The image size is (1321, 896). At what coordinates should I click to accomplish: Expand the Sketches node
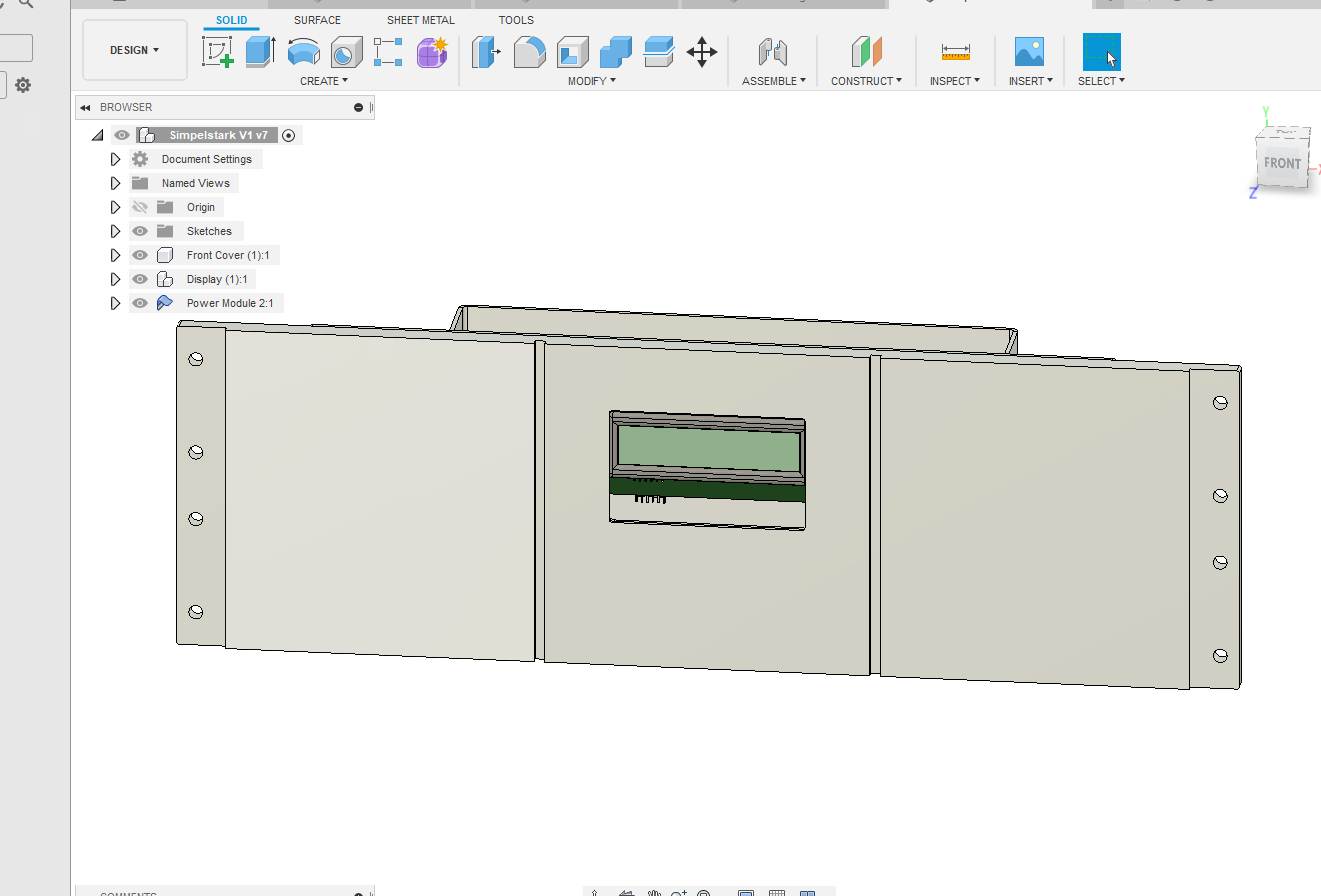pos(115,231)
